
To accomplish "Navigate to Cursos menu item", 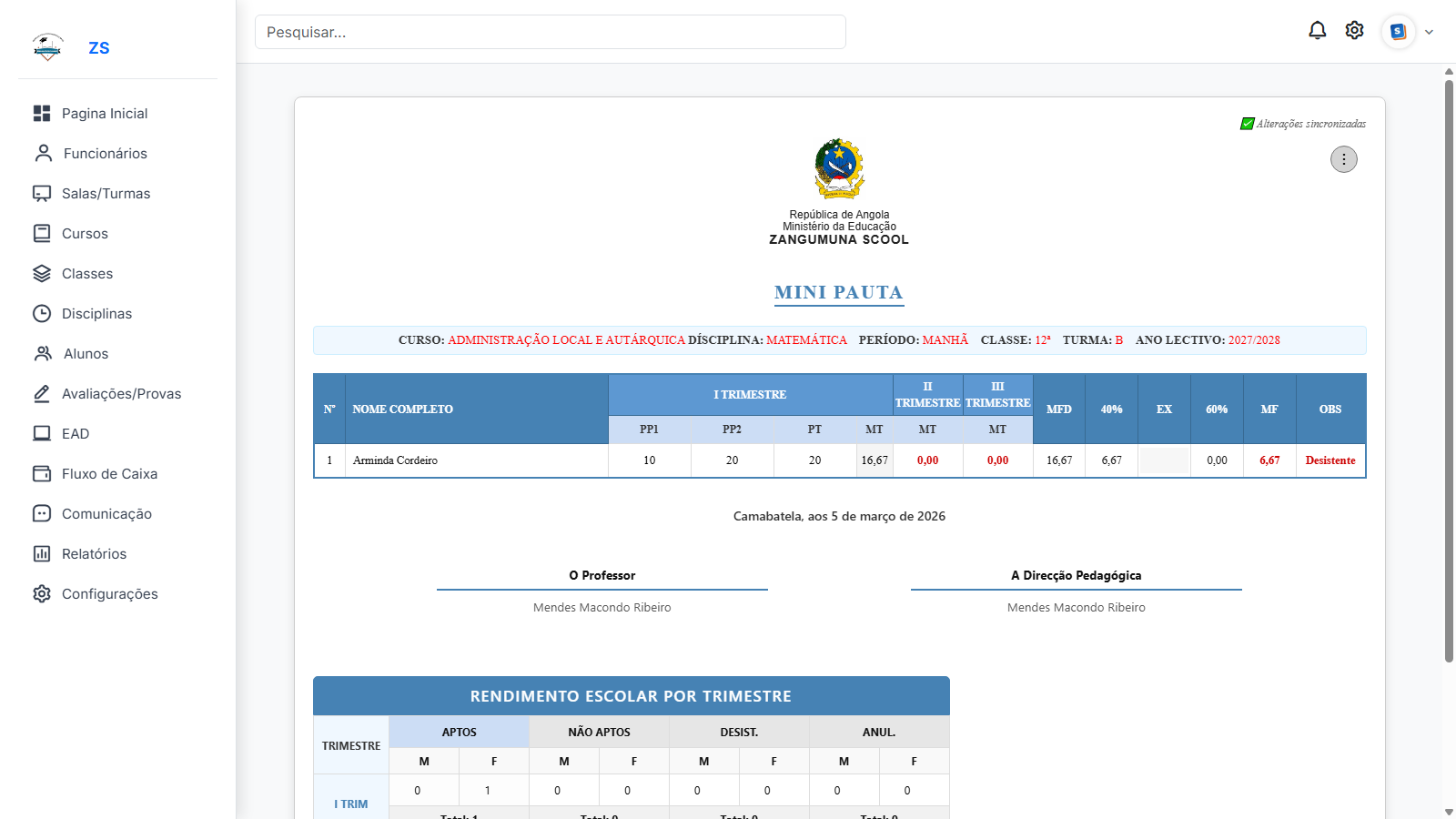I will [x=85, y=234].
